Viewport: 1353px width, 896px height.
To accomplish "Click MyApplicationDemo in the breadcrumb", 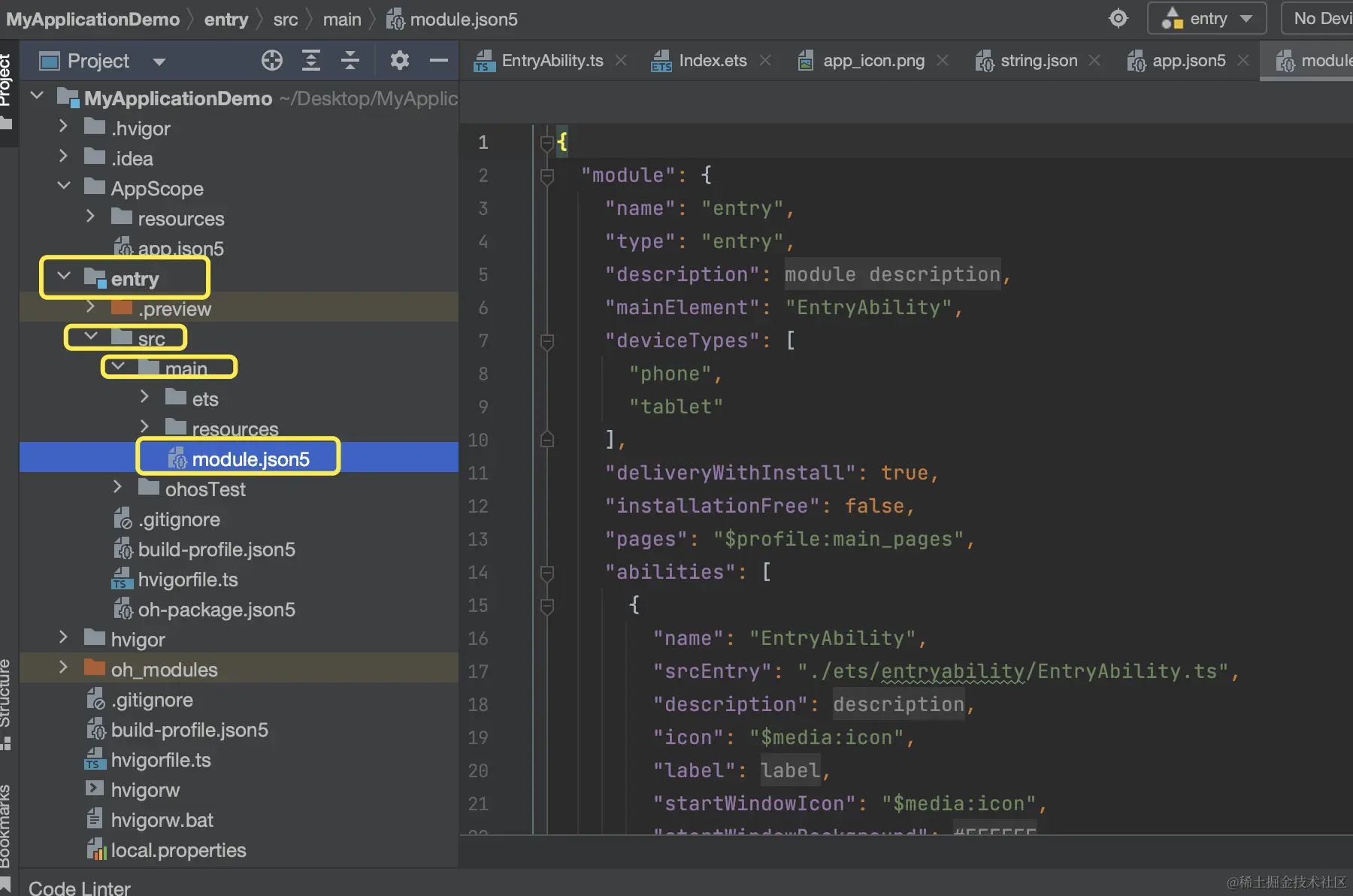I will click(x=93, y=19).
